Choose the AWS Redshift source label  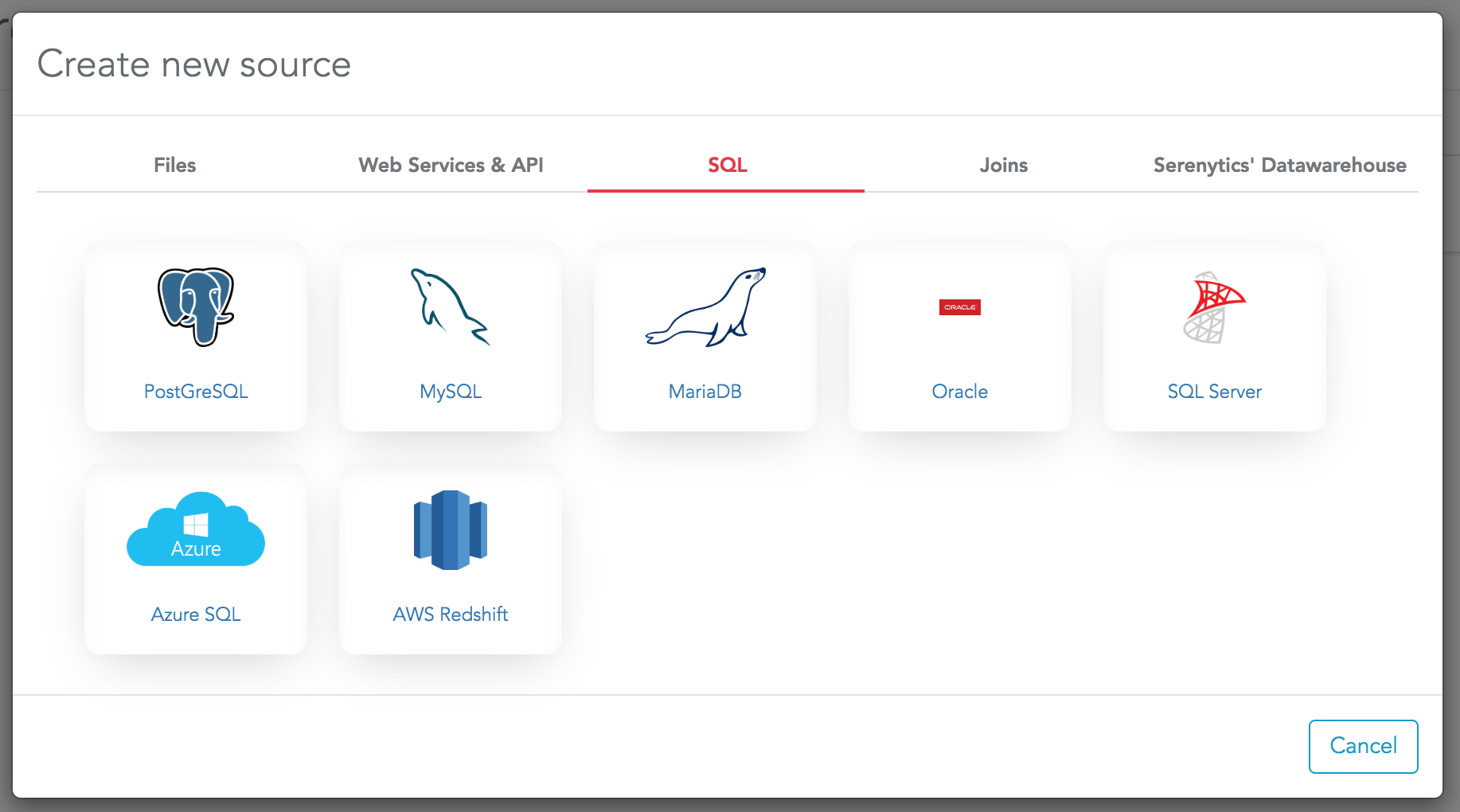pos(451,615)
